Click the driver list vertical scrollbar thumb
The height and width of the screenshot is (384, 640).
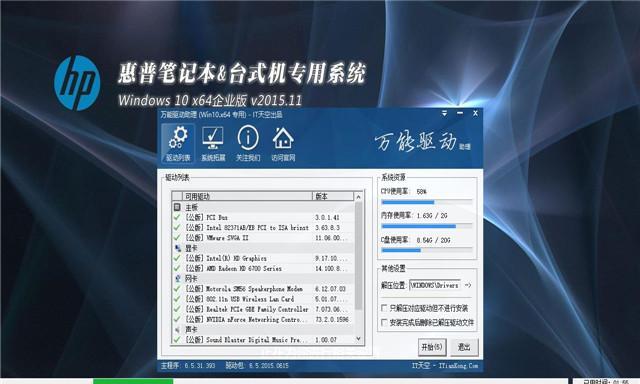[358, 255]
